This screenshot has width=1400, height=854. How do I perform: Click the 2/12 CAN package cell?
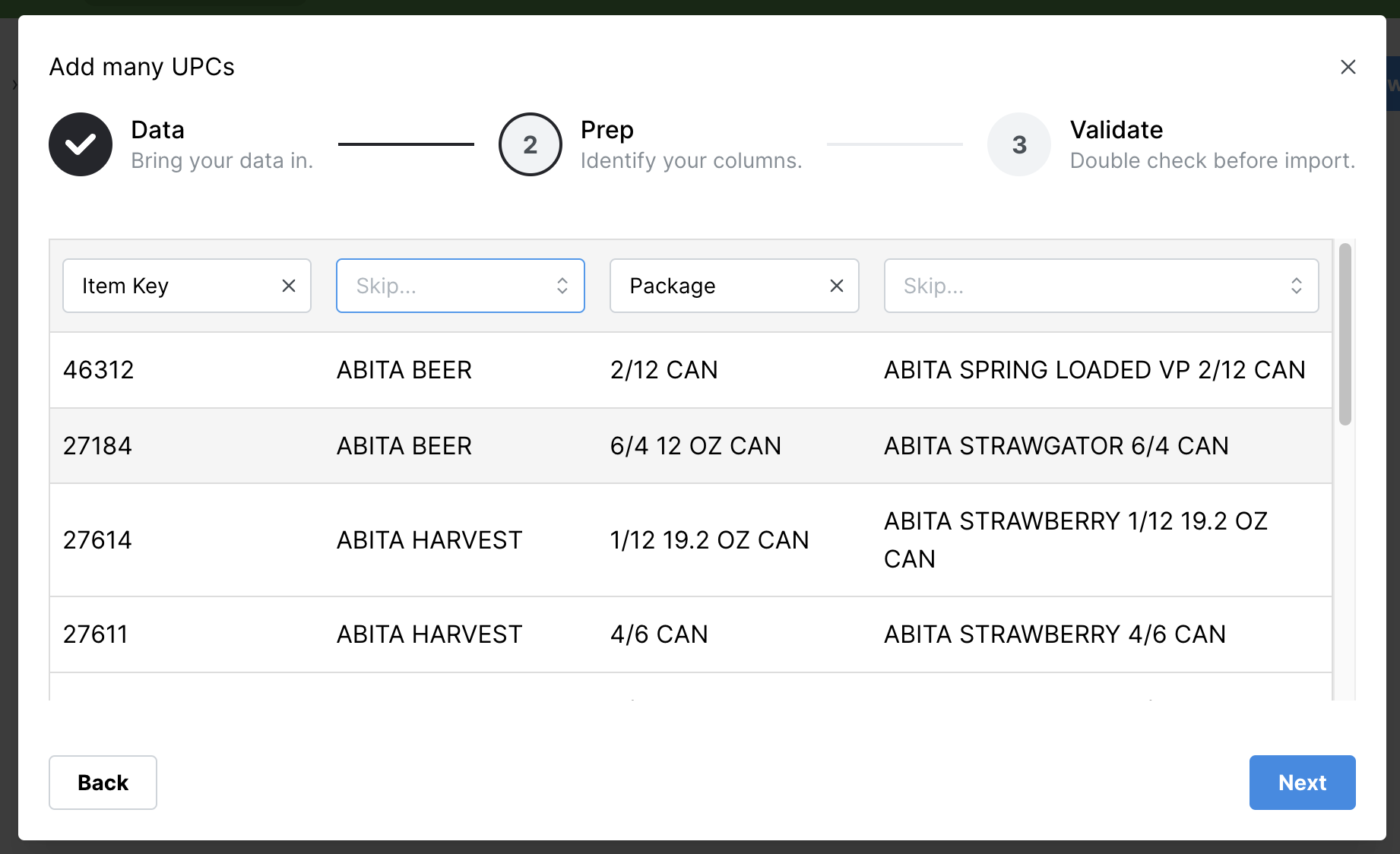point(664,370)
